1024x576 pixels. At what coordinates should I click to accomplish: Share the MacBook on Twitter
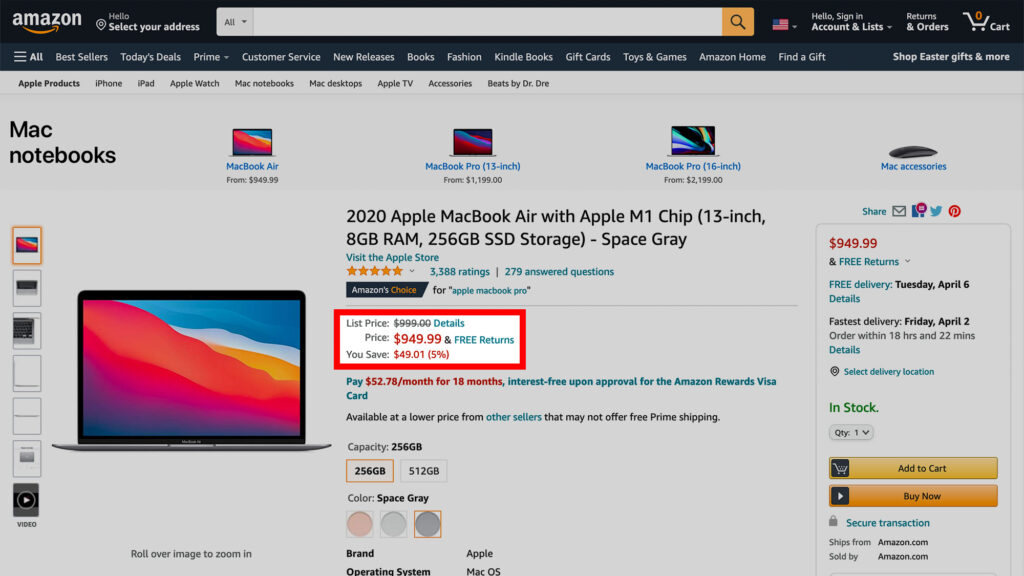(938, 211)
